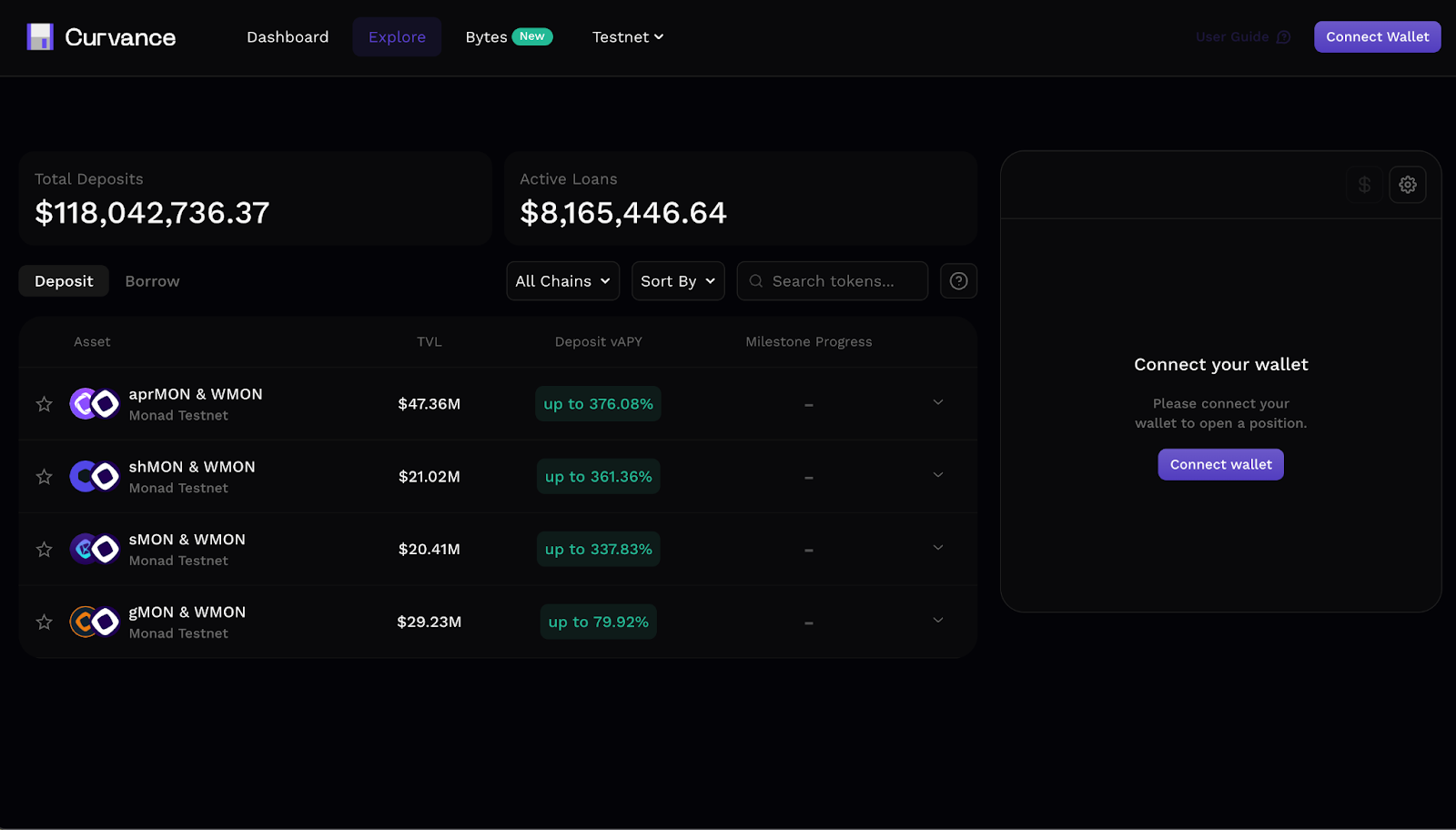Toggle favorite star for shMON & WMON

[x=44, y=477]
